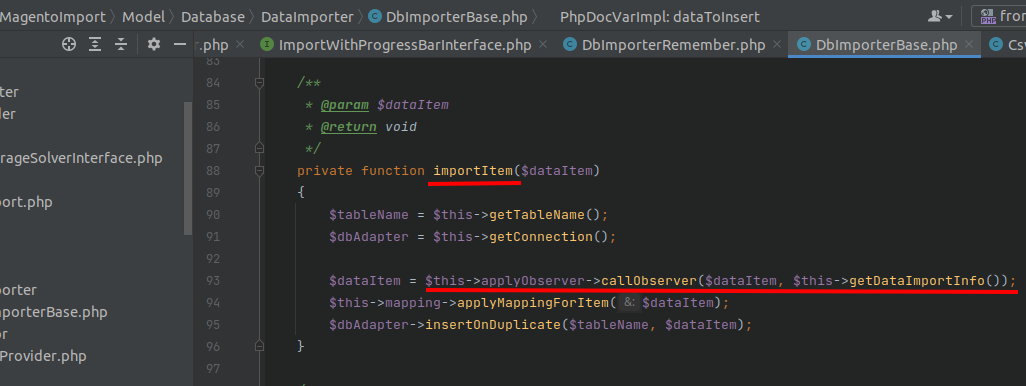This screenshot has width=1026, height=386.
Task: Click applyMappingForItem on line 94
Action: [533, 303]
